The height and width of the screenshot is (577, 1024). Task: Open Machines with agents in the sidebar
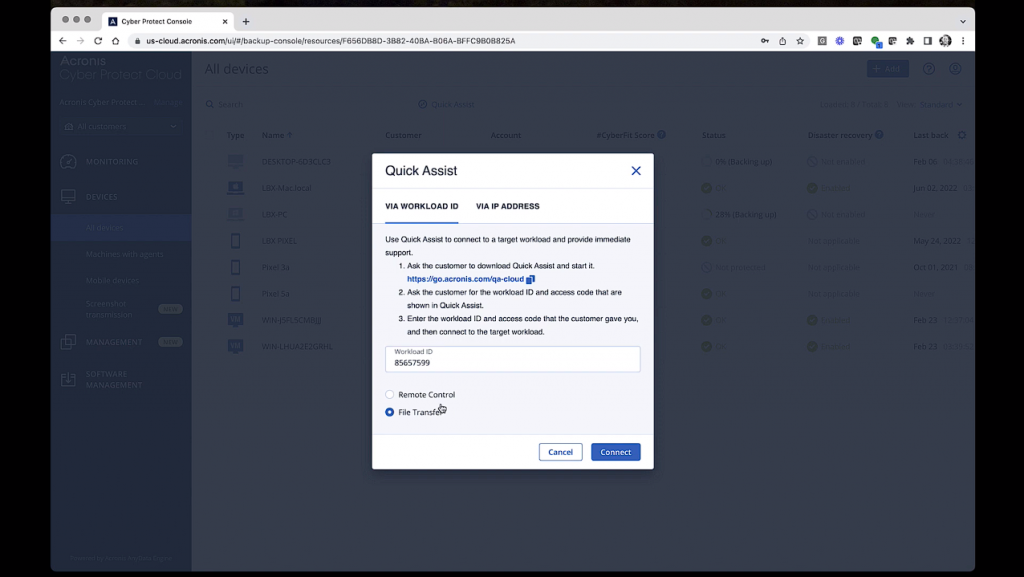(x=124, y=254)
